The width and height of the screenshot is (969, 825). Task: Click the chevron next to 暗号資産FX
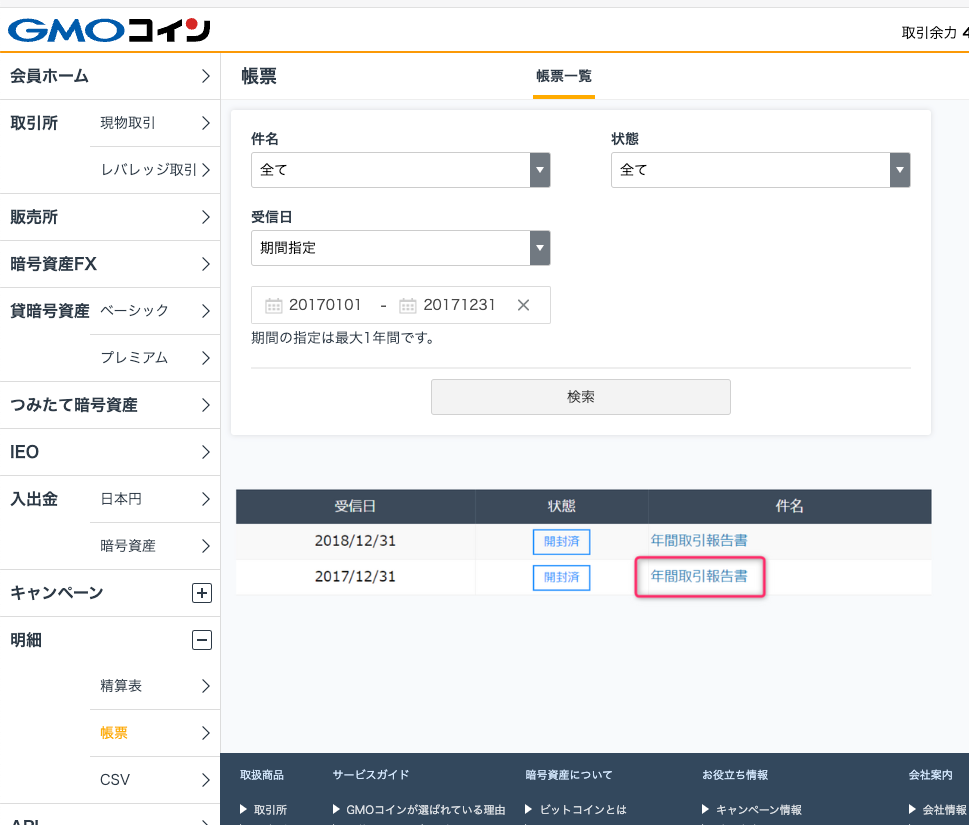tap(206, 264)
